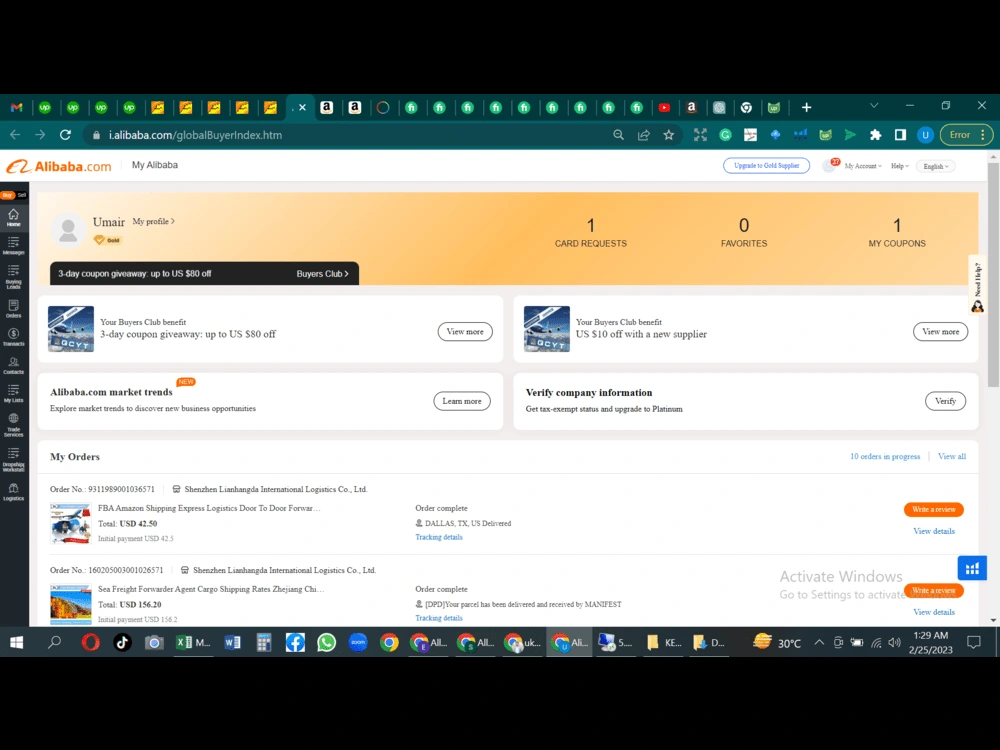The image size is (1000, 750).
Task: Go back to the previous page
Action: point(15,135)
